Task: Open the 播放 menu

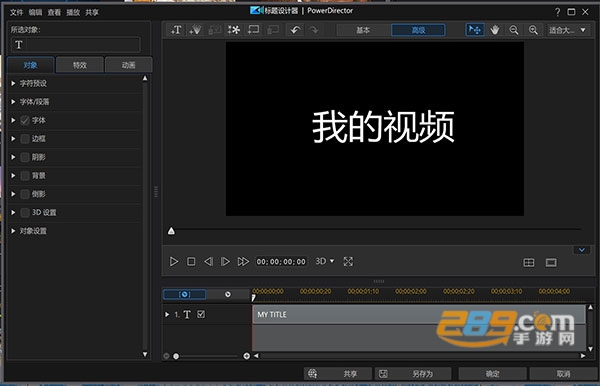Action: point(73,12)
